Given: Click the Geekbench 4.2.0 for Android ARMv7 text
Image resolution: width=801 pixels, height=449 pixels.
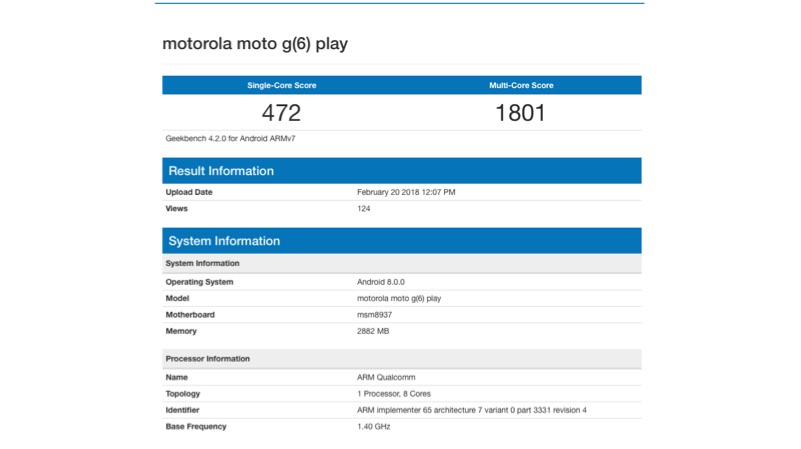Looking at the screenshot, I should pyautogui.click(x=230, y=139).
